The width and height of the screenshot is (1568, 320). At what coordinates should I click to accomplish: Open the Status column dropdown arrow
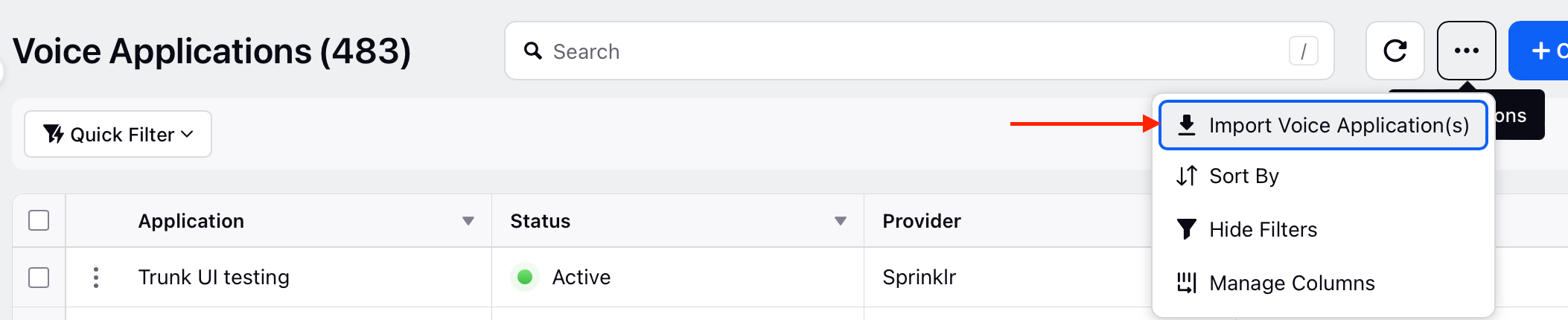click(841, 221)
